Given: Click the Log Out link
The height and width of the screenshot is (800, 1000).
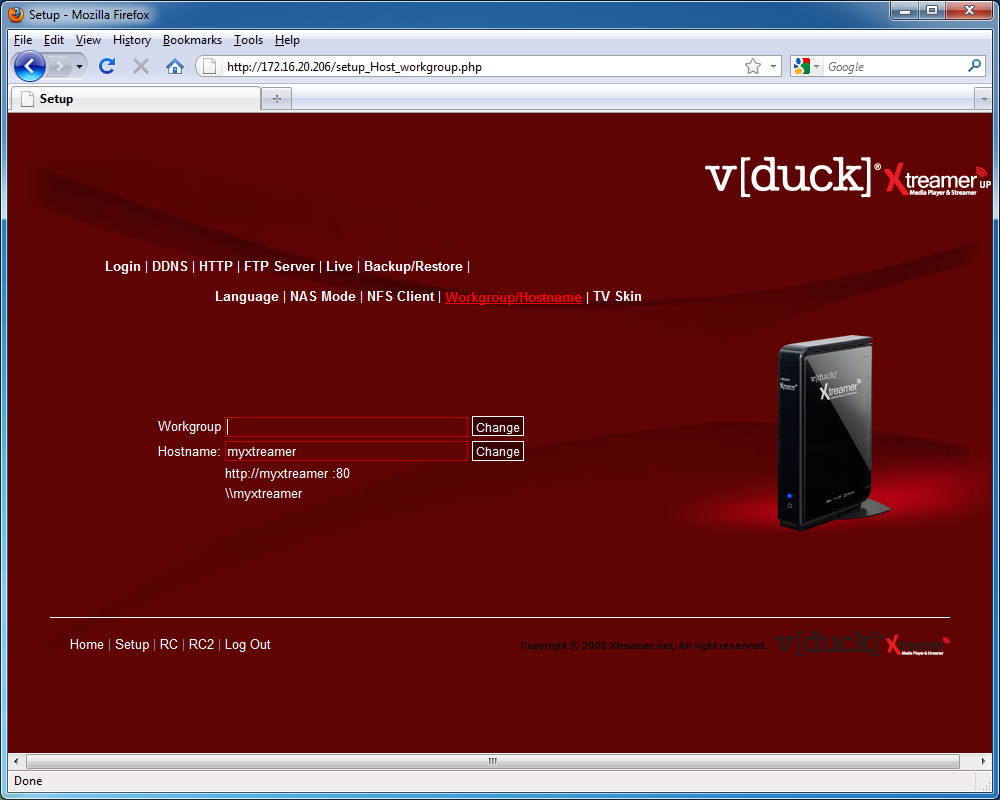Looking at the screenshot, I should (x=247, y=644).
